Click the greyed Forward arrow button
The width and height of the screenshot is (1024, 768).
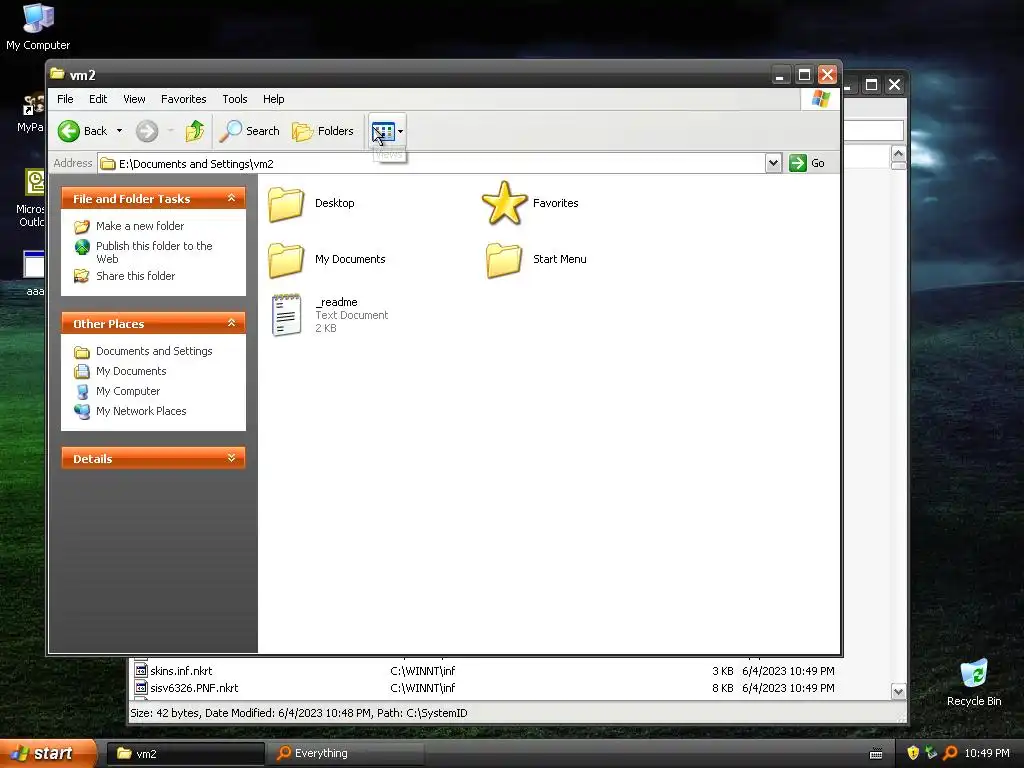click(147, 131)
